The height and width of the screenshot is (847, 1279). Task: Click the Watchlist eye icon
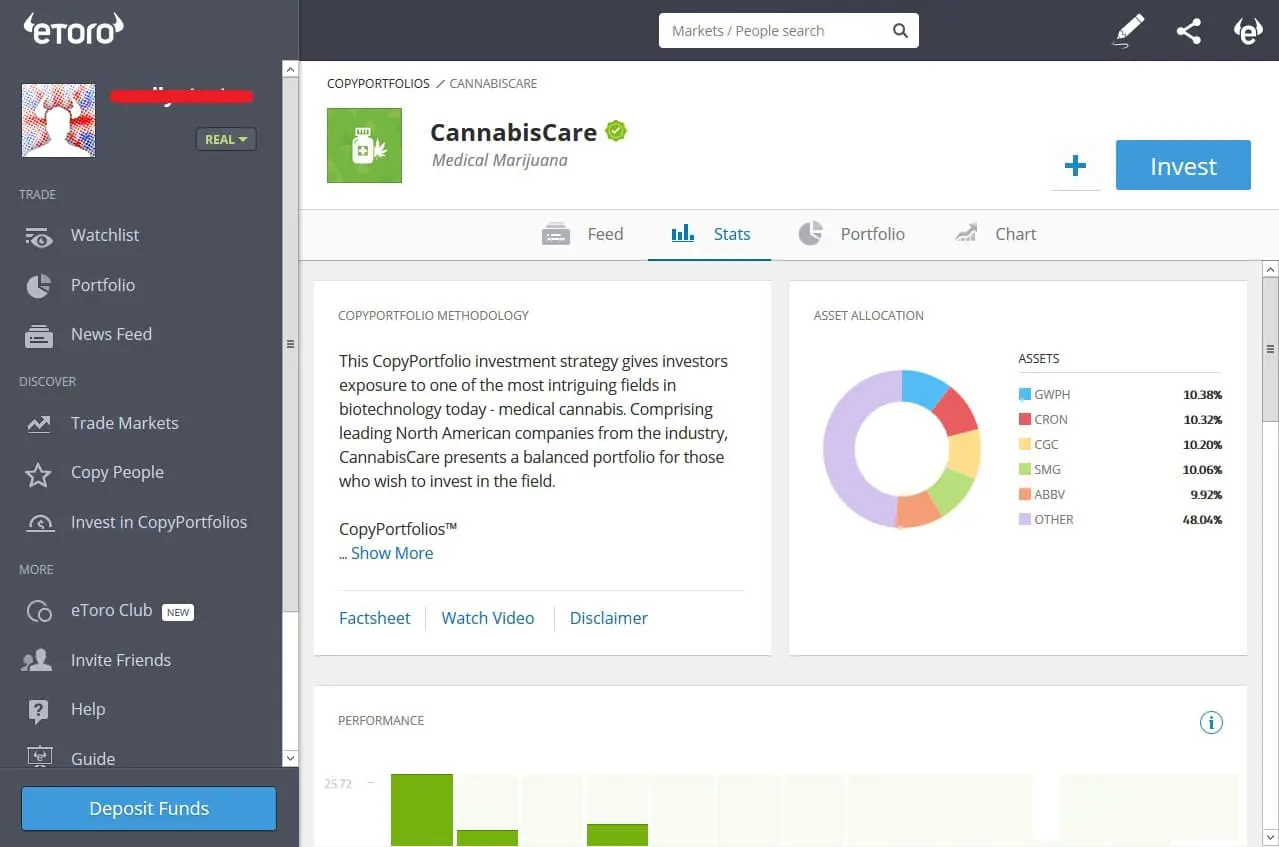(38, 236)
